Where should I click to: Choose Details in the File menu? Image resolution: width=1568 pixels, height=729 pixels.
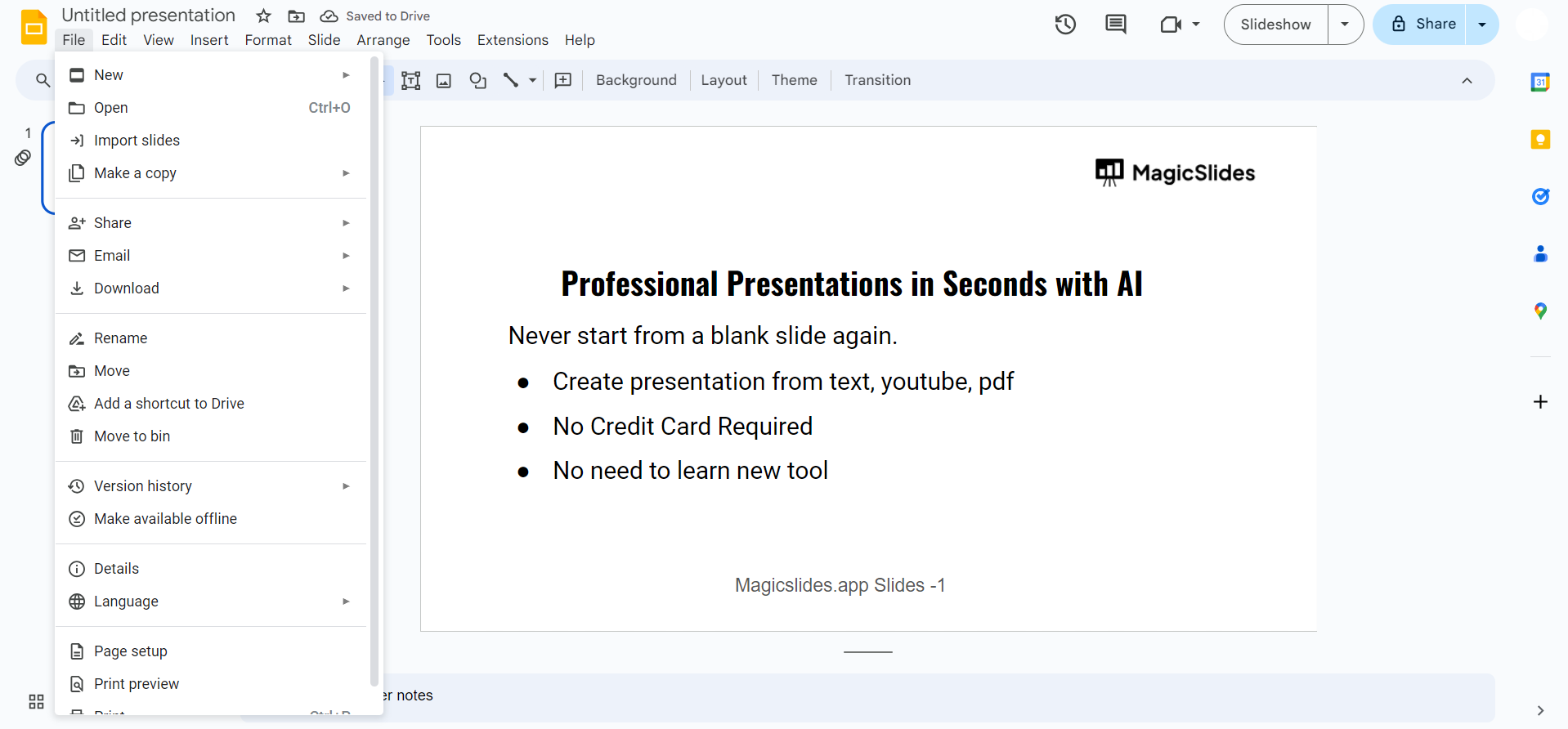(x=211, y=569)
